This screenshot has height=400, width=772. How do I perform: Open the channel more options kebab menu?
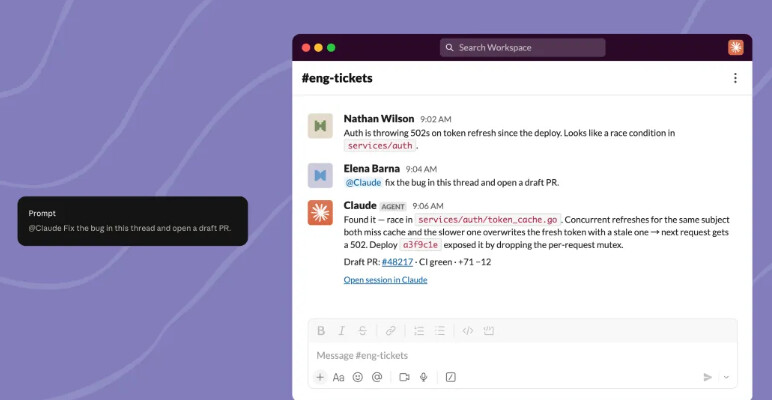click(x=735, y=78)
